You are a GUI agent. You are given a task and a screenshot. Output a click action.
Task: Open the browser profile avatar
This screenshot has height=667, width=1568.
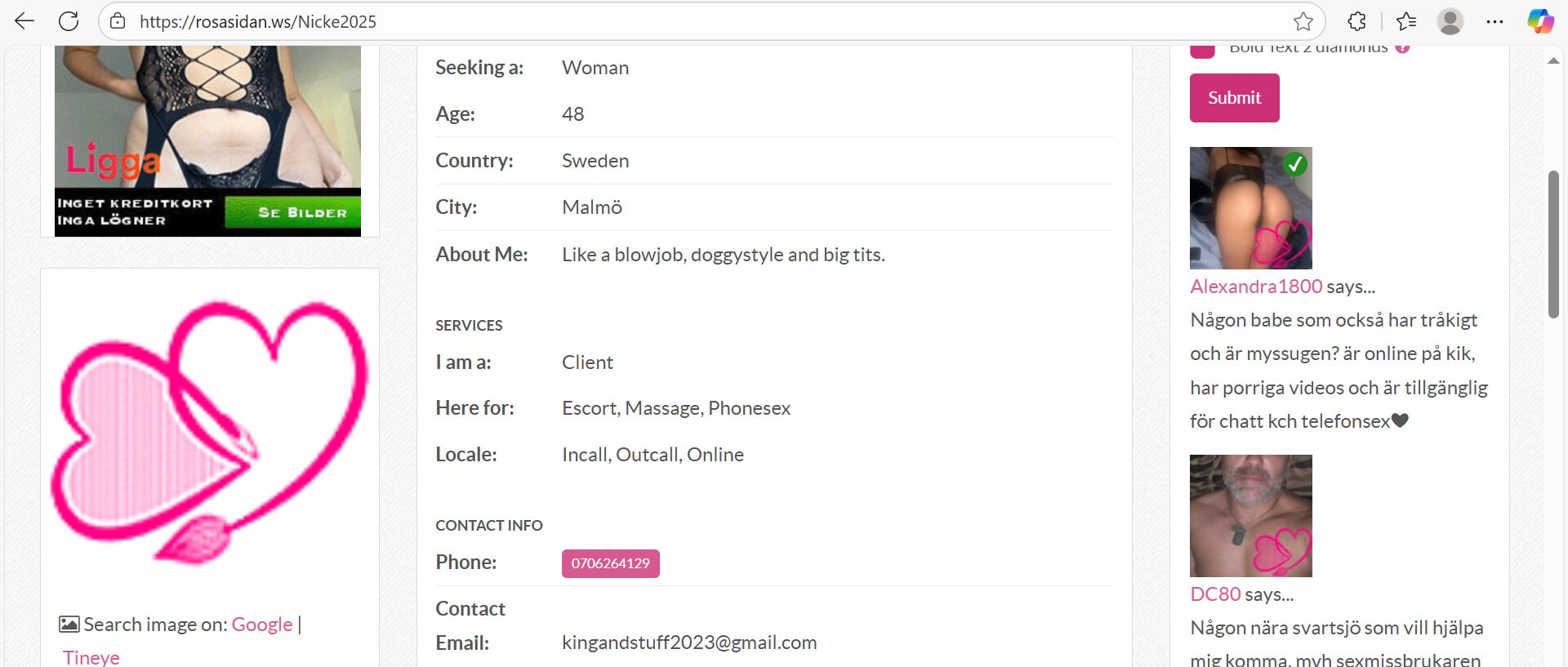pos(1450,21)
